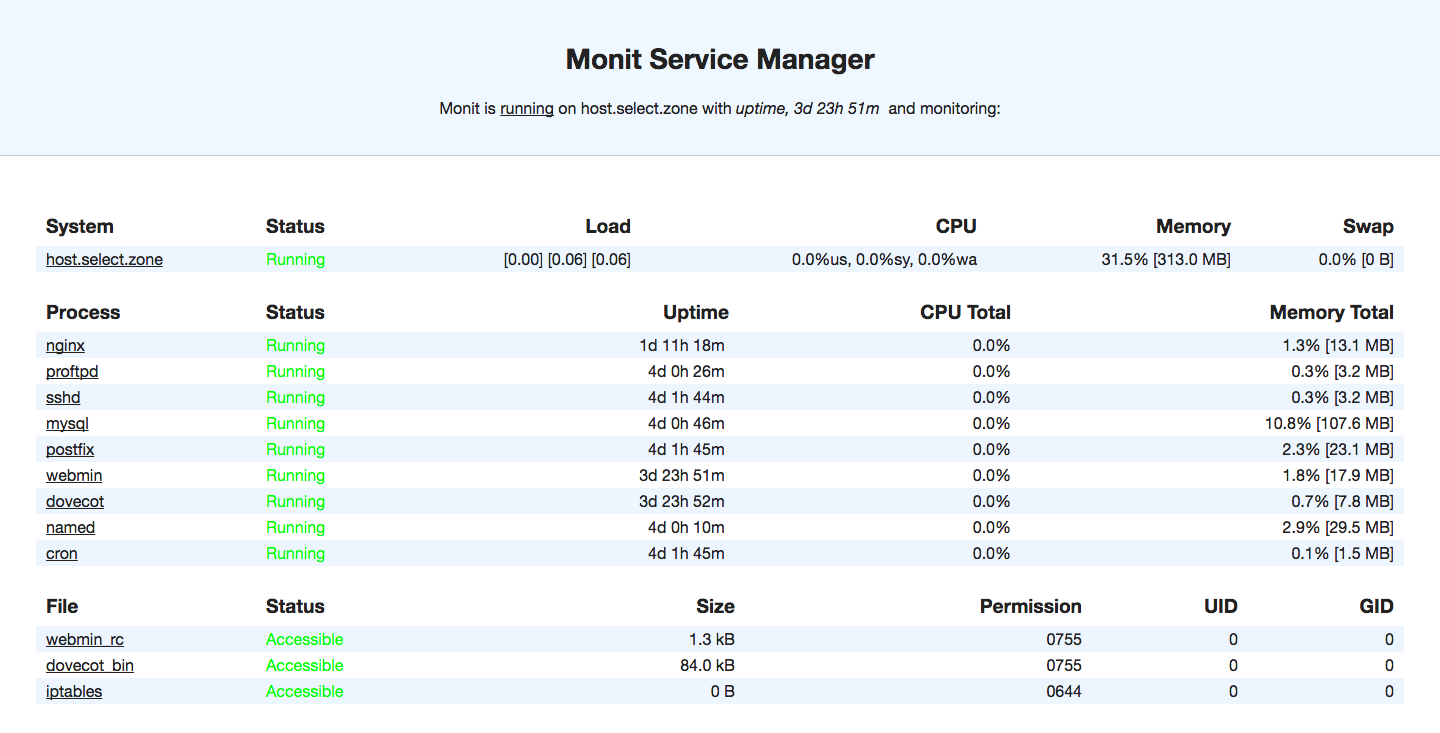Click the Accessible status of iptables

pyautogui.click(x=305, y=691)
